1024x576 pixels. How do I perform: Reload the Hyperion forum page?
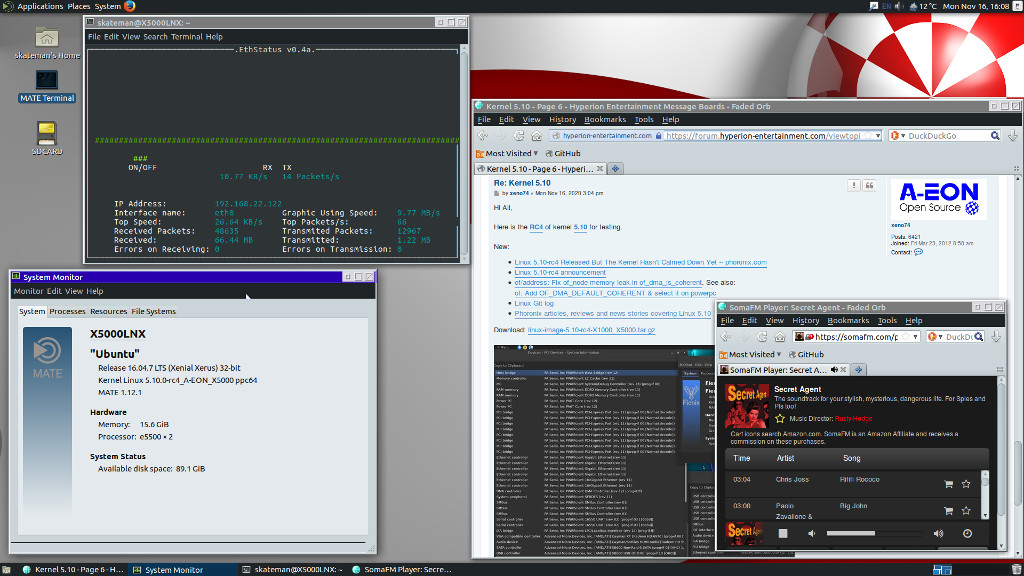click(519, 136)
